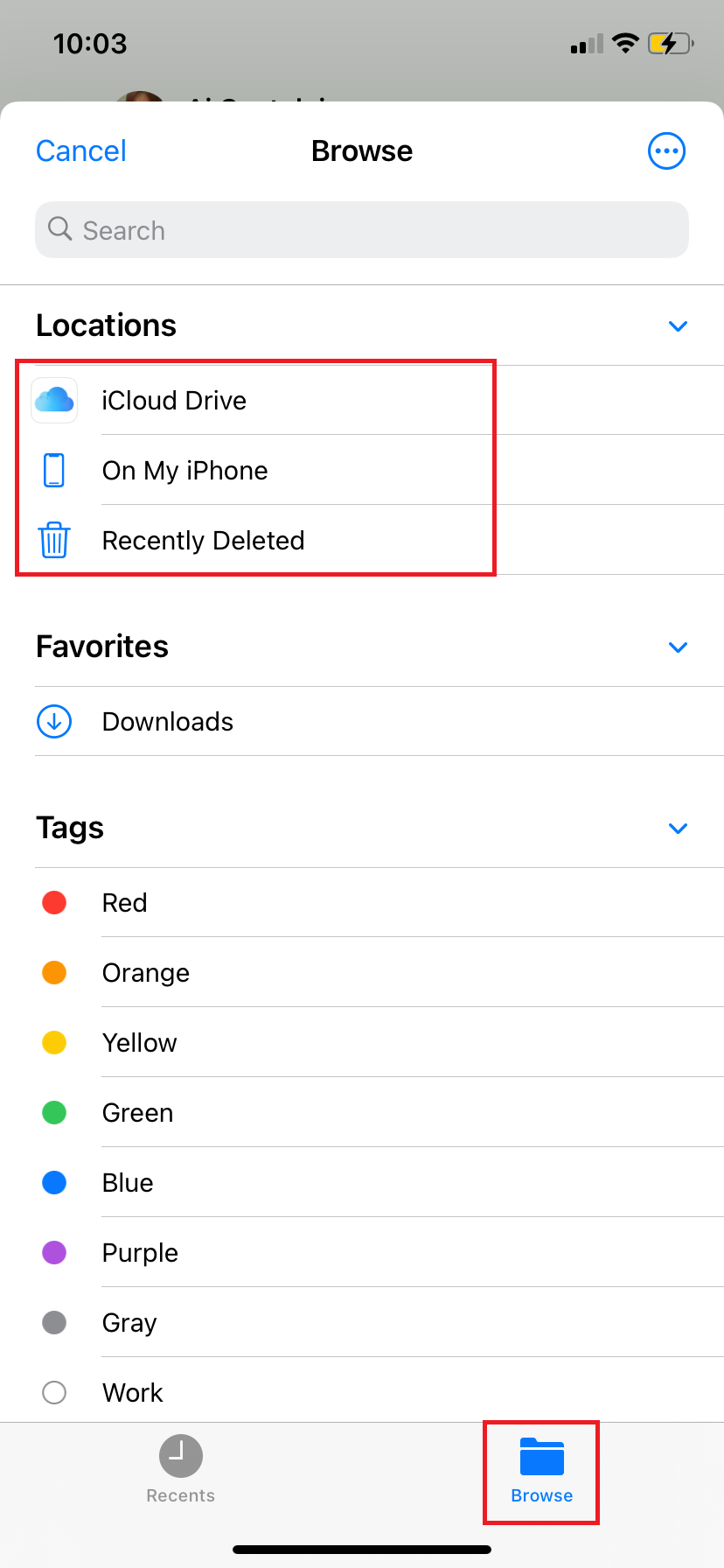The width and height of the screenshot is (724, 1568).
Task: Open the Downloads favorite folder
Action: click(167, 721)
